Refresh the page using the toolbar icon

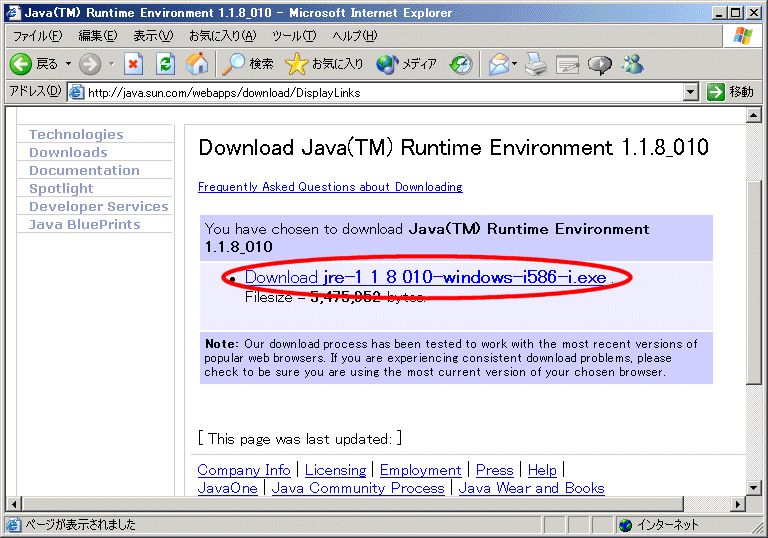pos(166,64)
